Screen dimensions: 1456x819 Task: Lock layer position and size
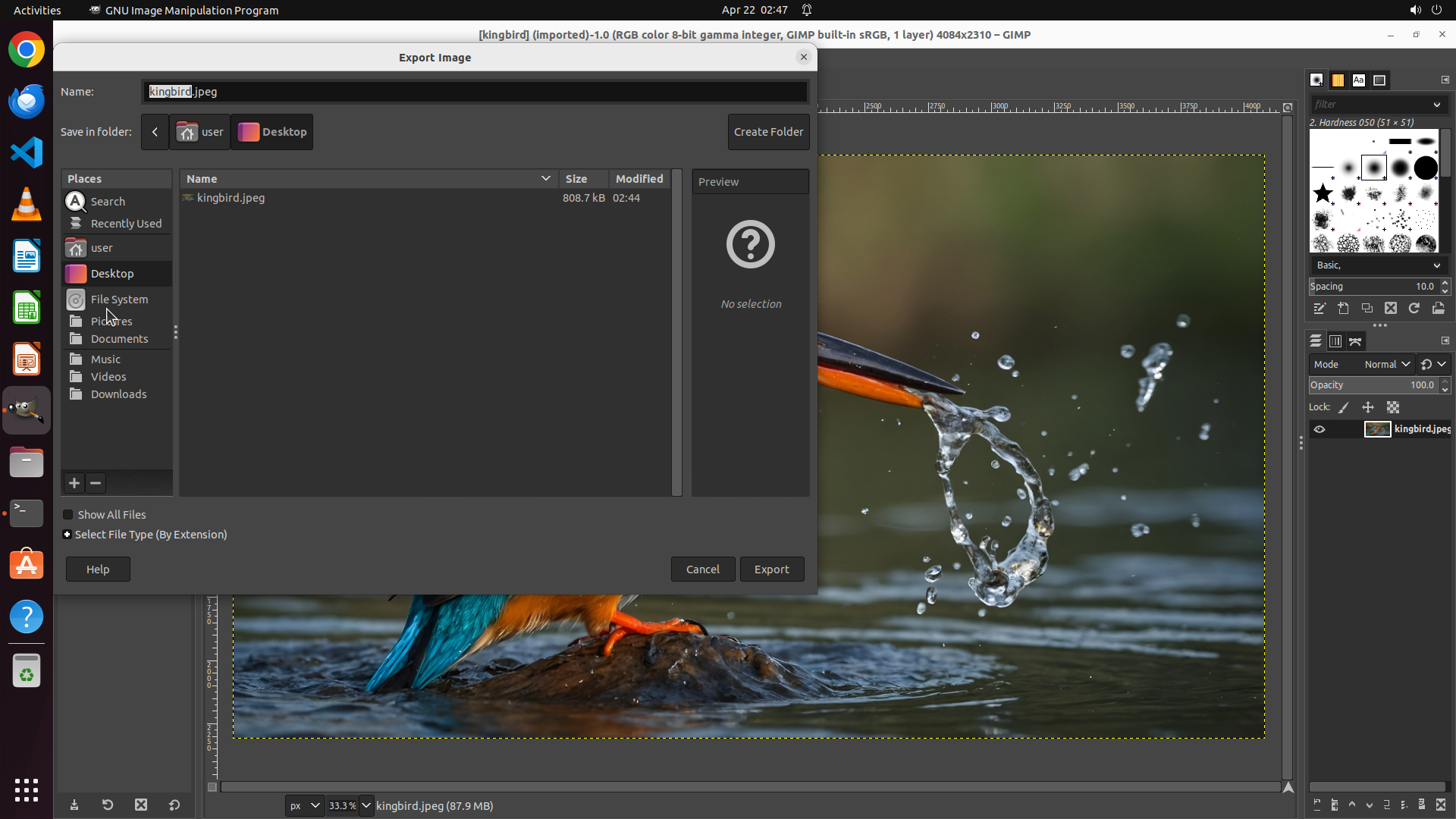1368,407
